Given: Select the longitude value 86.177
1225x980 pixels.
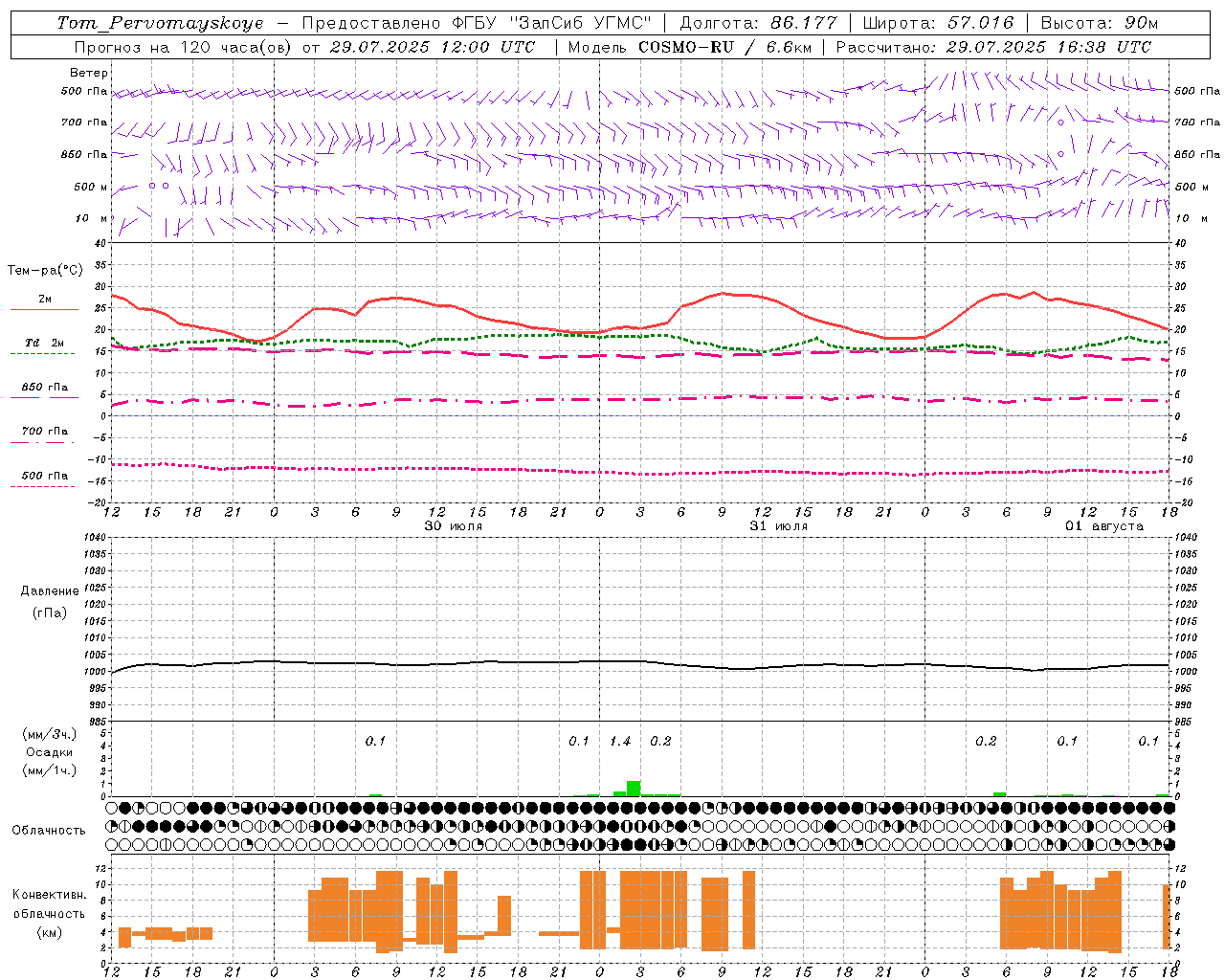Looking at the screenshot, I should pyautogui.click(x=804, y=23).
